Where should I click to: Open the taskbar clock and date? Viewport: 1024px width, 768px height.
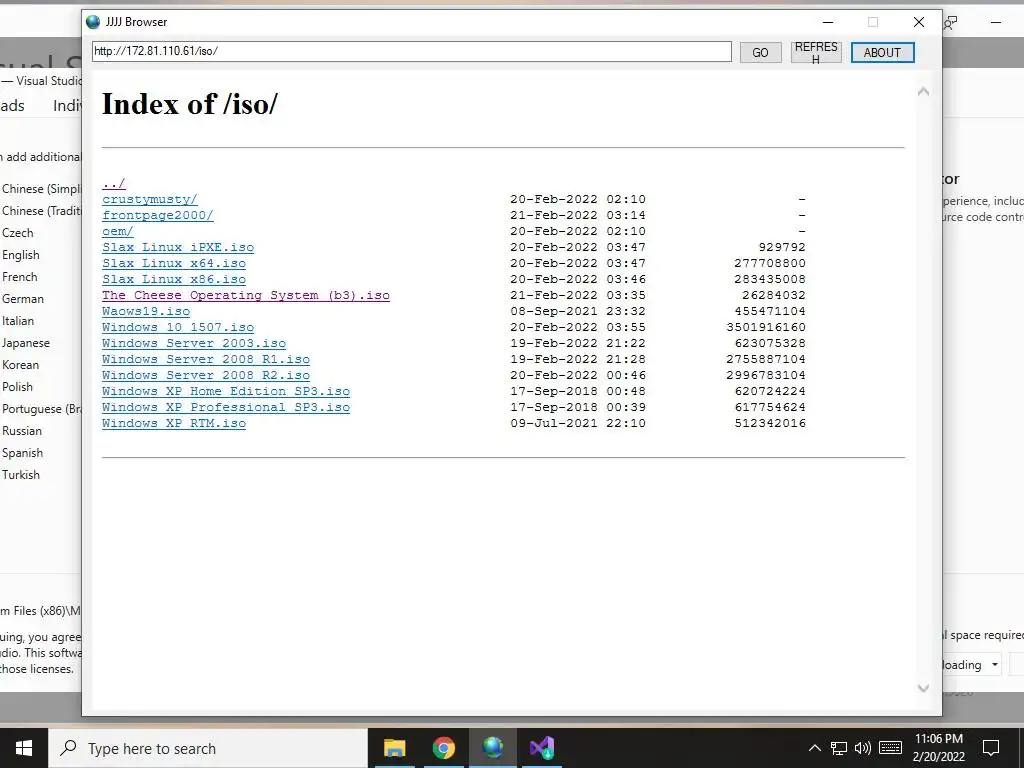(938, 748)
